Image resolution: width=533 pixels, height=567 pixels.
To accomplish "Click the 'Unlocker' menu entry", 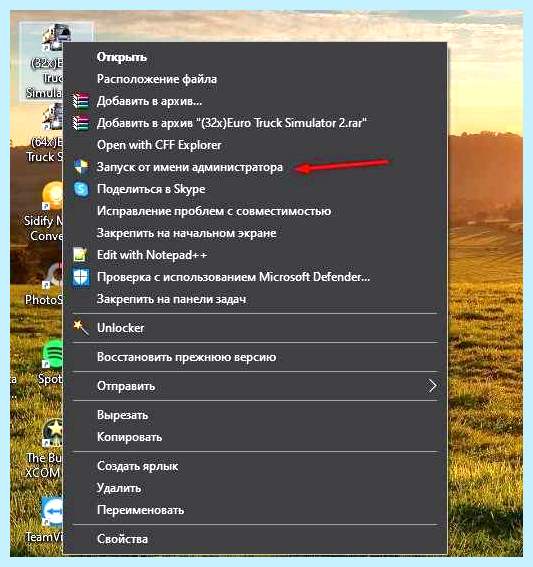I will (x=255, y=328).
